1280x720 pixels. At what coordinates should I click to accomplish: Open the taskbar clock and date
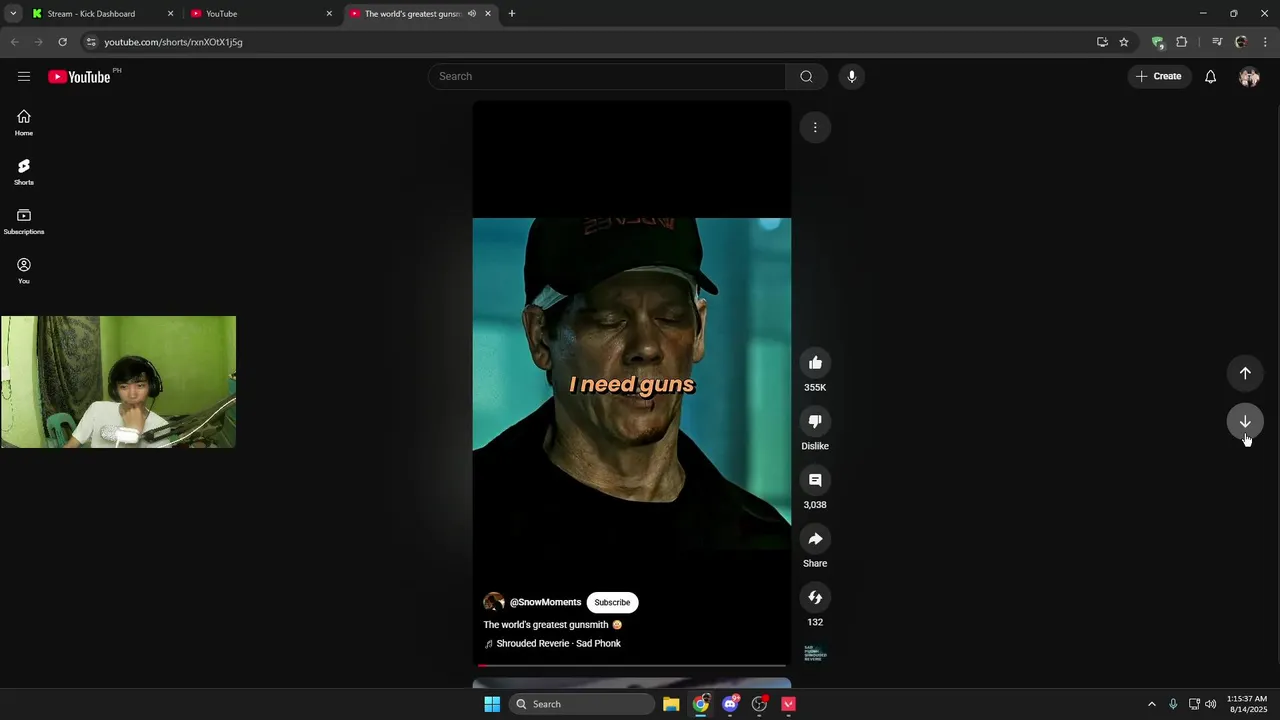coord(1247,704)
